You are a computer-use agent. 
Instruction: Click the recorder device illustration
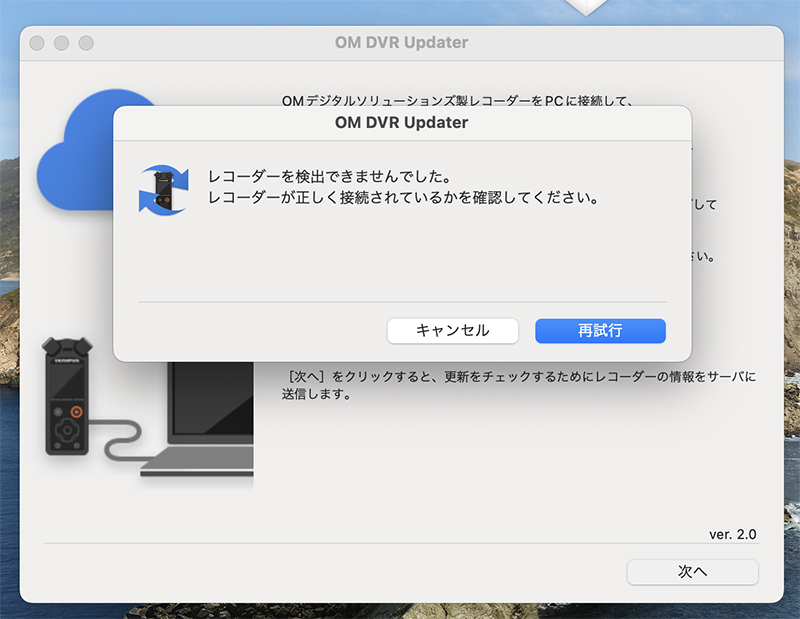[67, 396]
